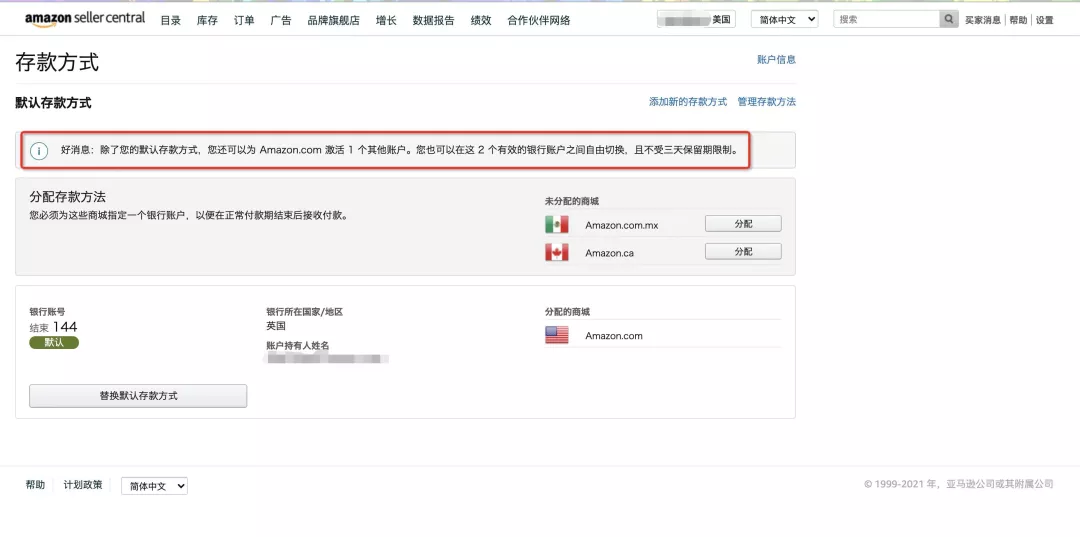This screenshot has width=1080, height=537.
Task: Go to 账户信息 link
Action: [776, 59]
